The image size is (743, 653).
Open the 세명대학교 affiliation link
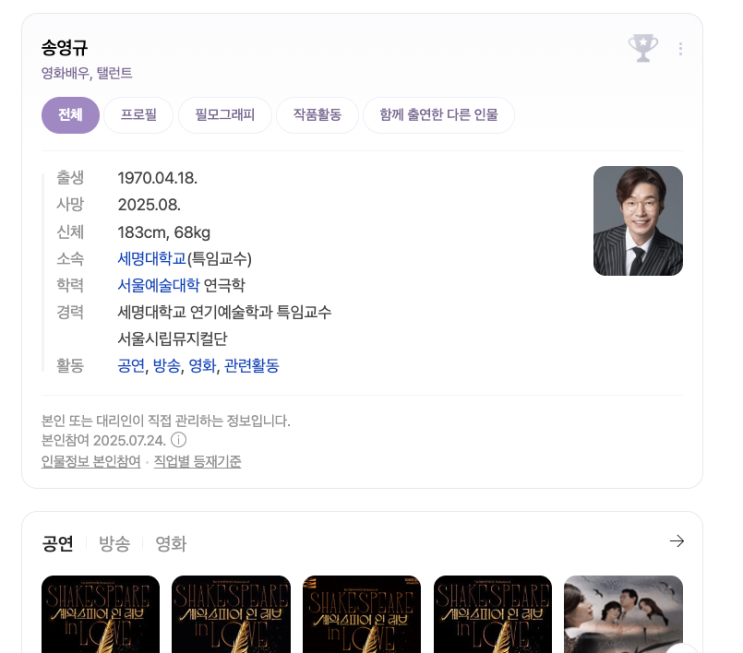(152, 259)
